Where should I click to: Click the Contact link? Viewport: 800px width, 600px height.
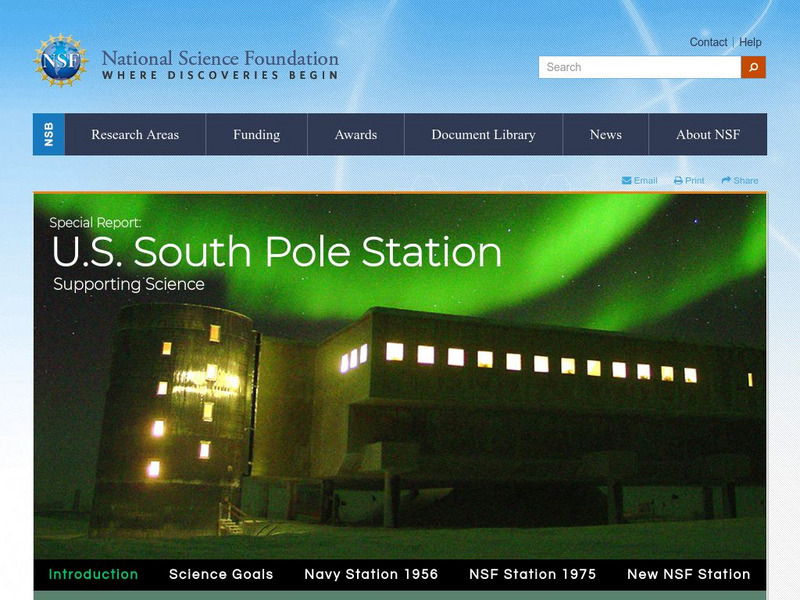pyautogui.click(x=708, y=42)
